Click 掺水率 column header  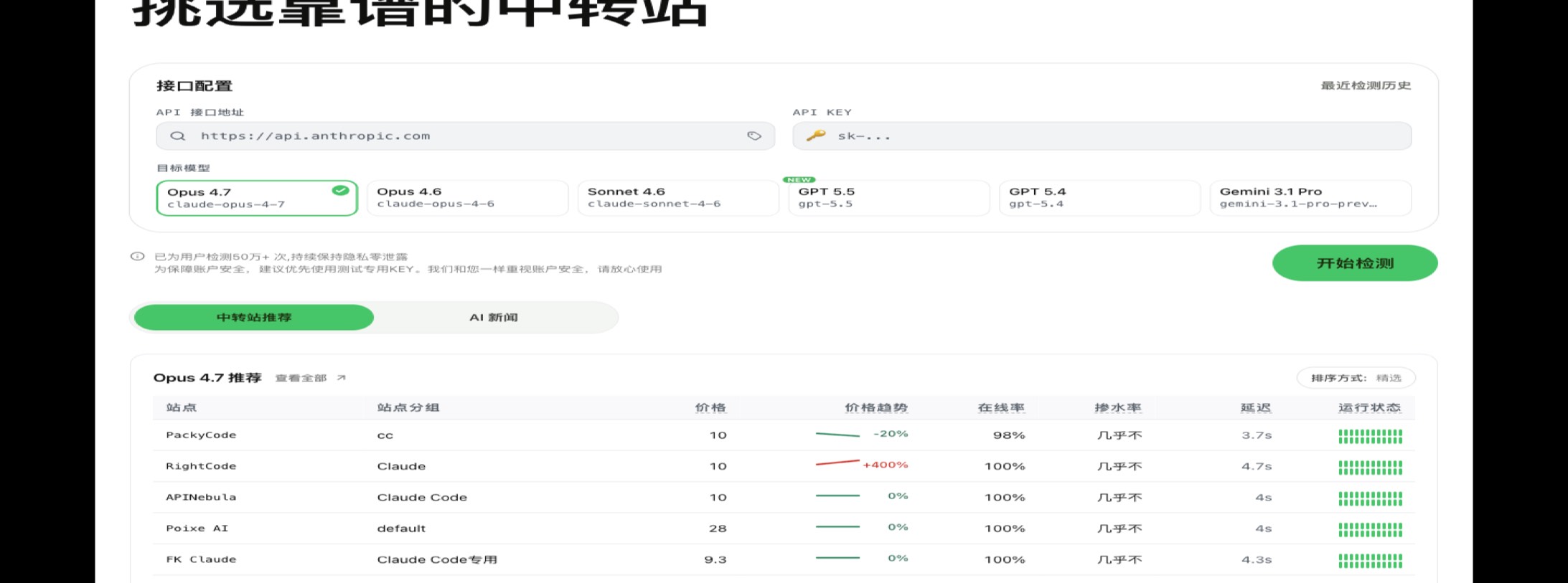[x=1118, y=407]
